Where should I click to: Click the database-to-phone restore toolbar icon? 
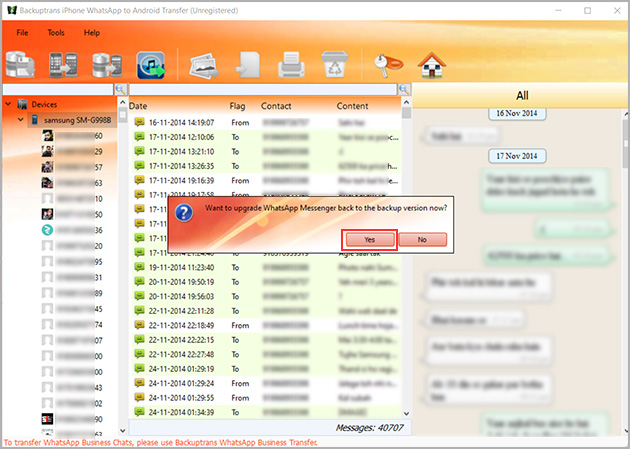coord(107,65)
